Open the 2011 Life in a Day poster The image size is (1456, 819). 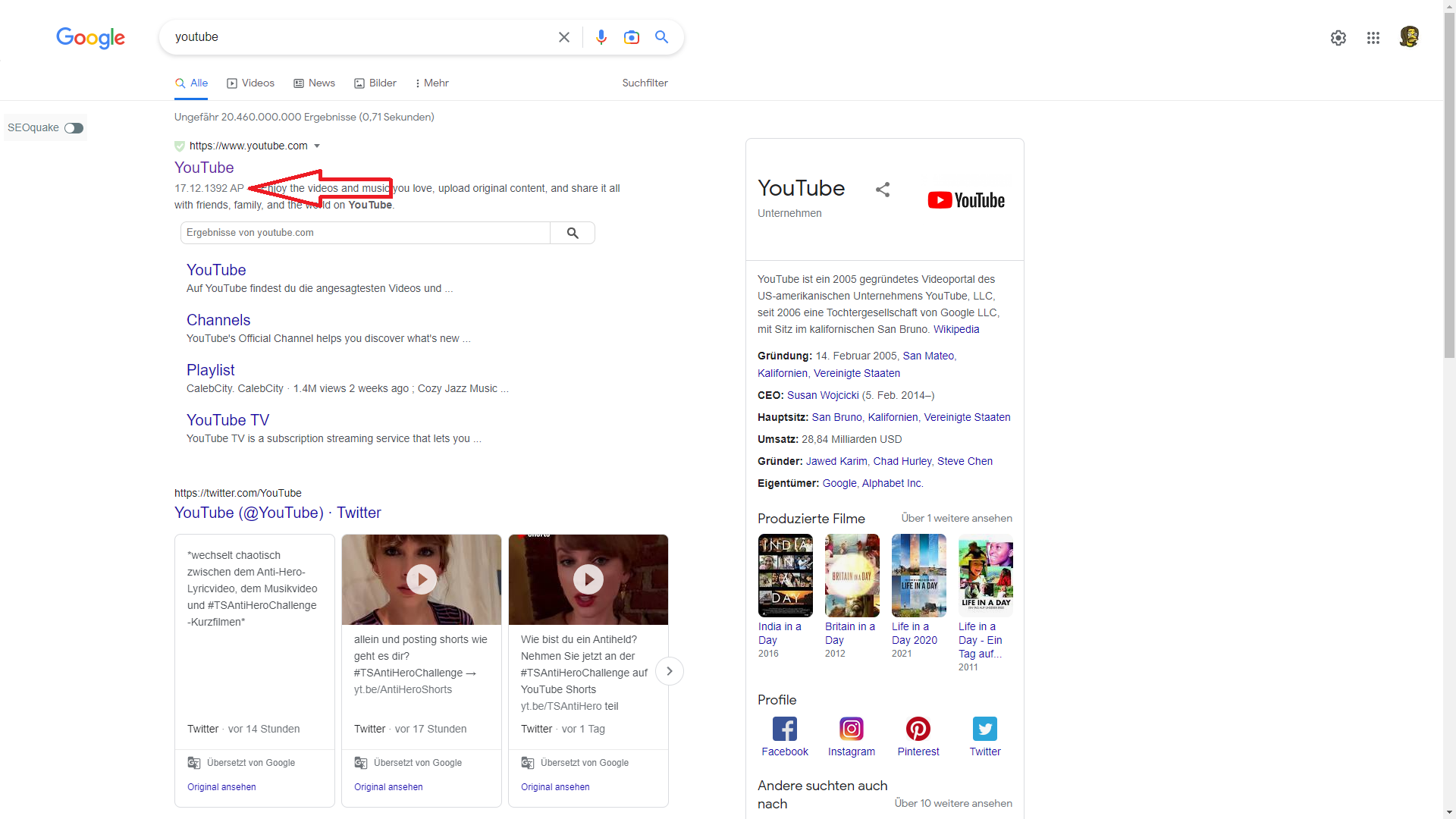coord(986,576)
